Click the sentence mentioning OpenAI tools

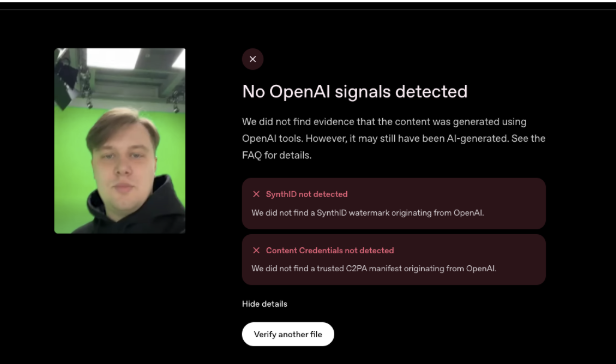384,130
